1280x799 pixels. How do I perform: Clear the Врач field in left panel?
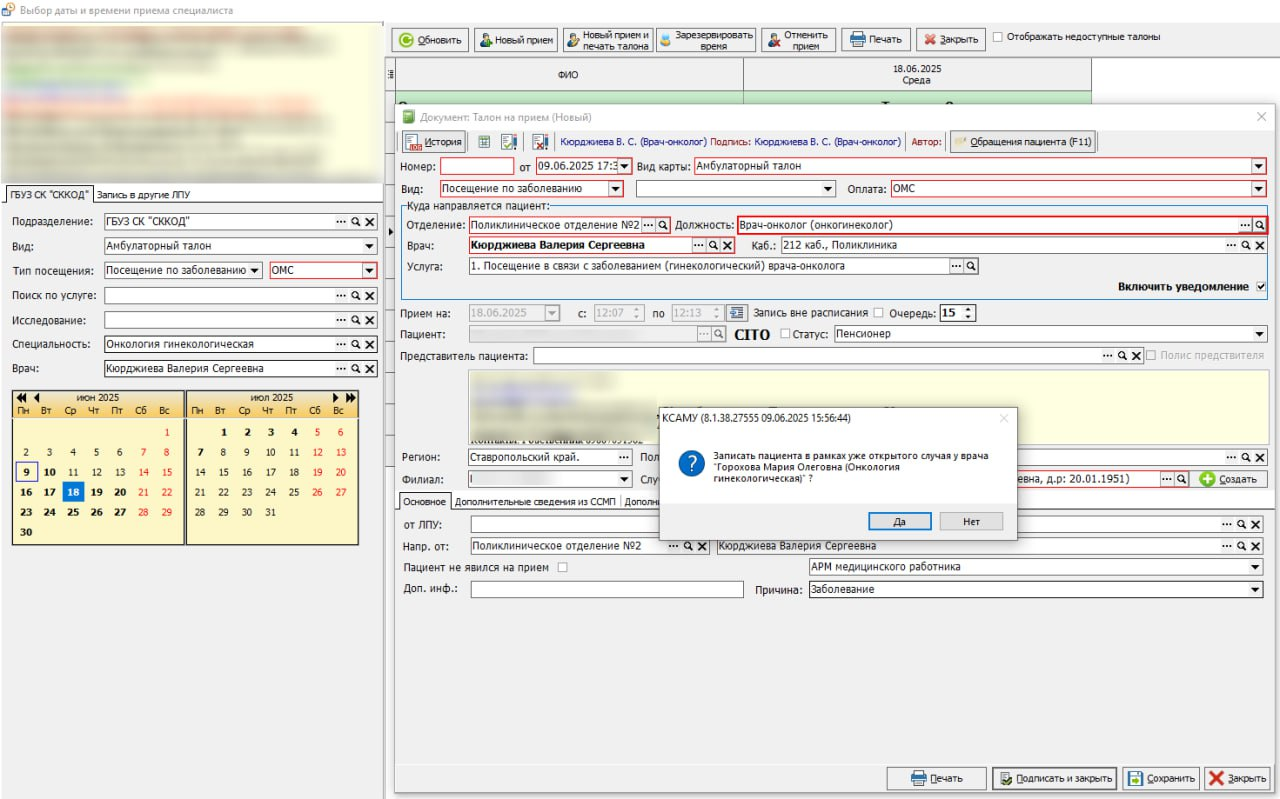click(x=369, y=369)
